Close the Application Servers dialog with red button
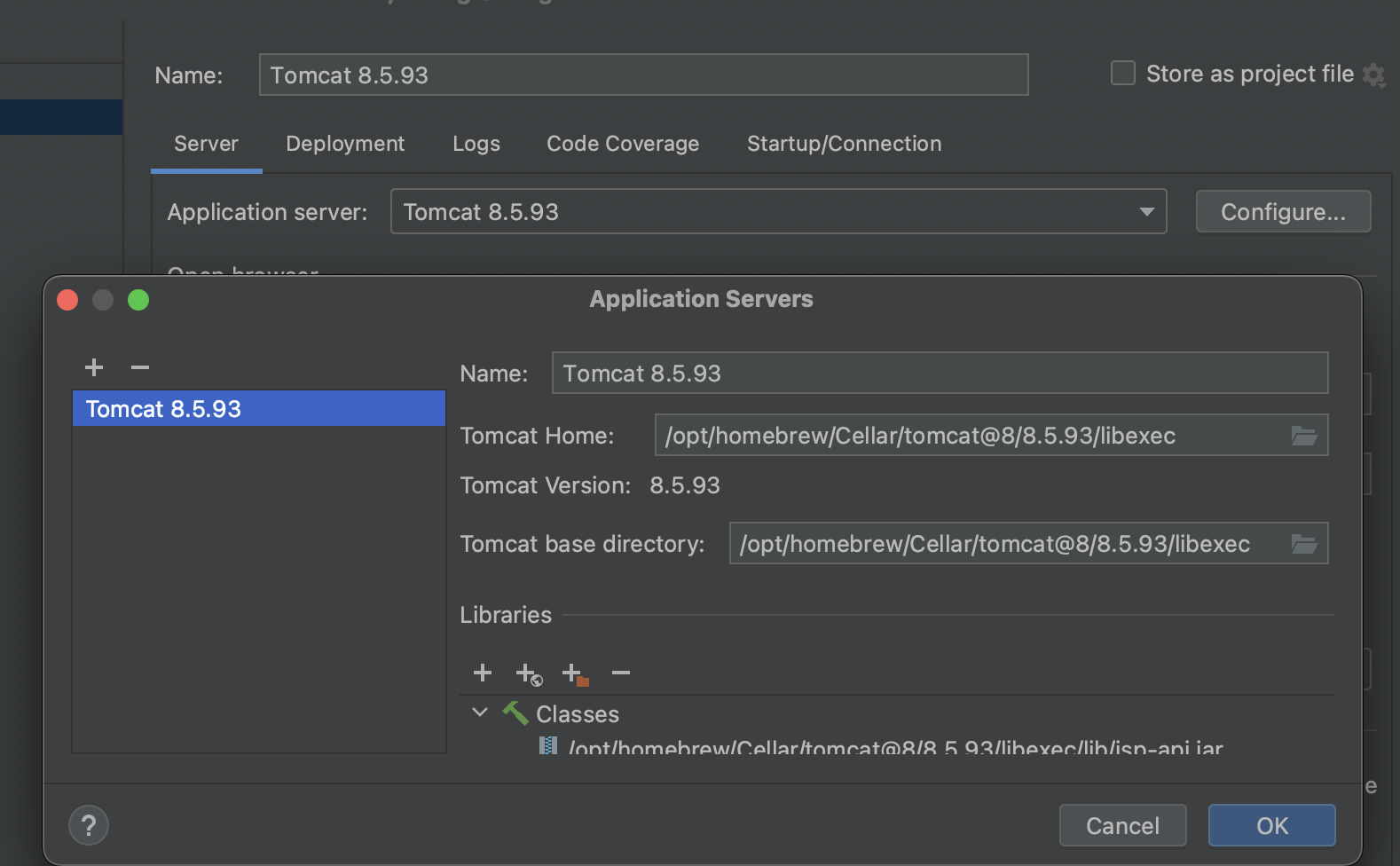The image size is (1400, 866). (x=67, y=300)
